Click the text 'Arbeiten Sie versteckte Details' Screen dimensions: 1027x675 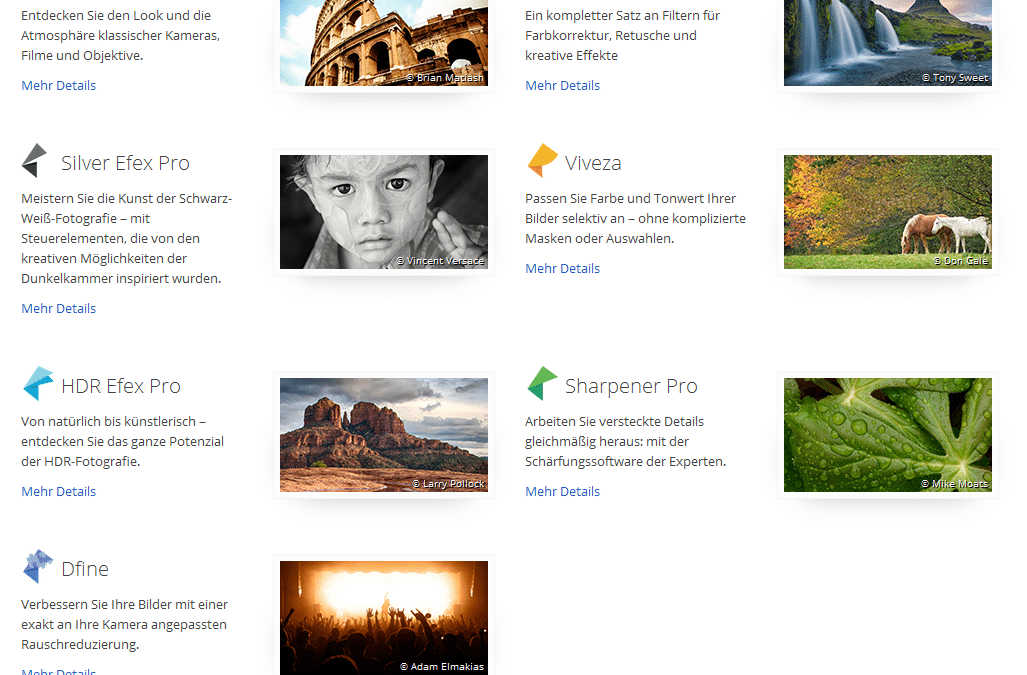click(x=614, y=422)
